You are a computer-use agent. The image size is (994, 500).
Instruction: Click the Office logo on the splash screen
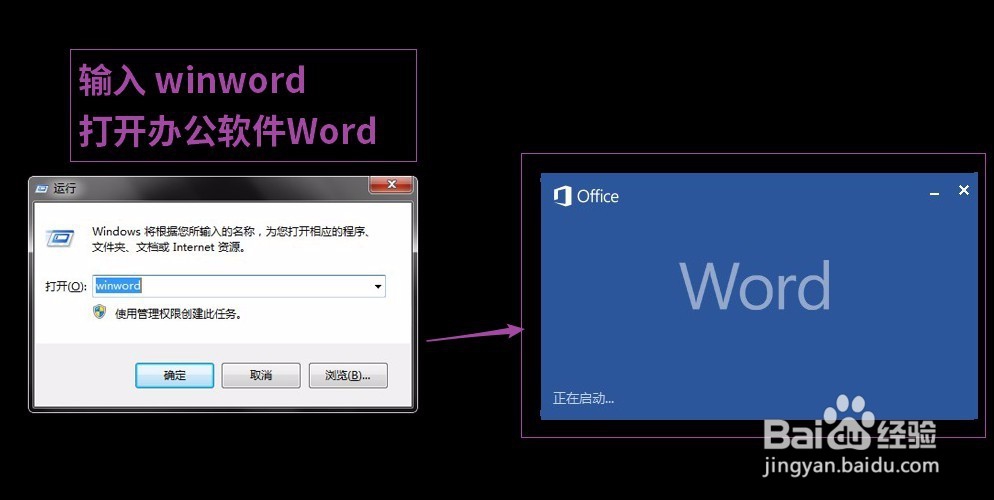586,196
